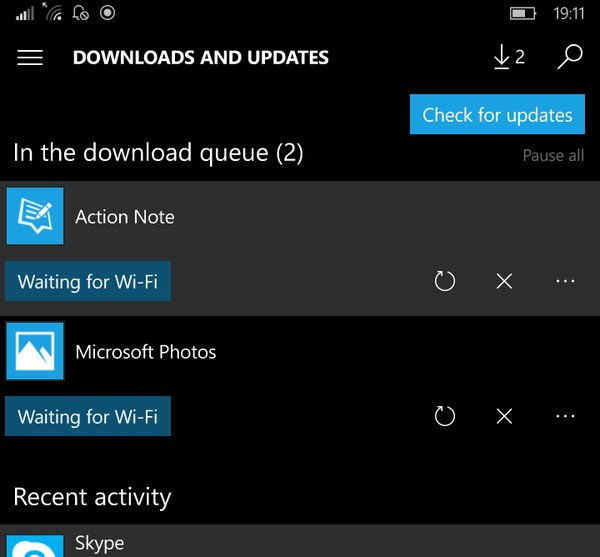Retry the Microsoft Photos download

pos(445,416)
